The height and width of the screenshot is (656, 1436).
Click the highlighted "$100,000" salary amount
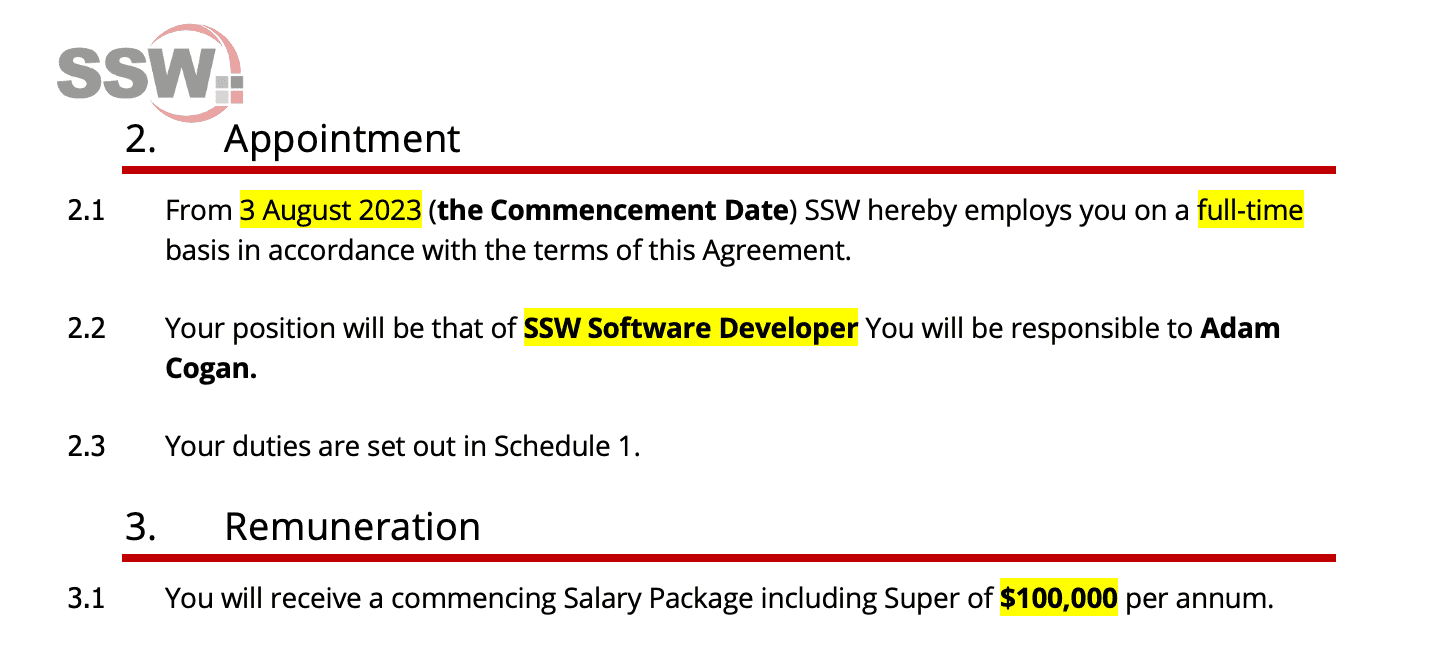[1058, 599]
